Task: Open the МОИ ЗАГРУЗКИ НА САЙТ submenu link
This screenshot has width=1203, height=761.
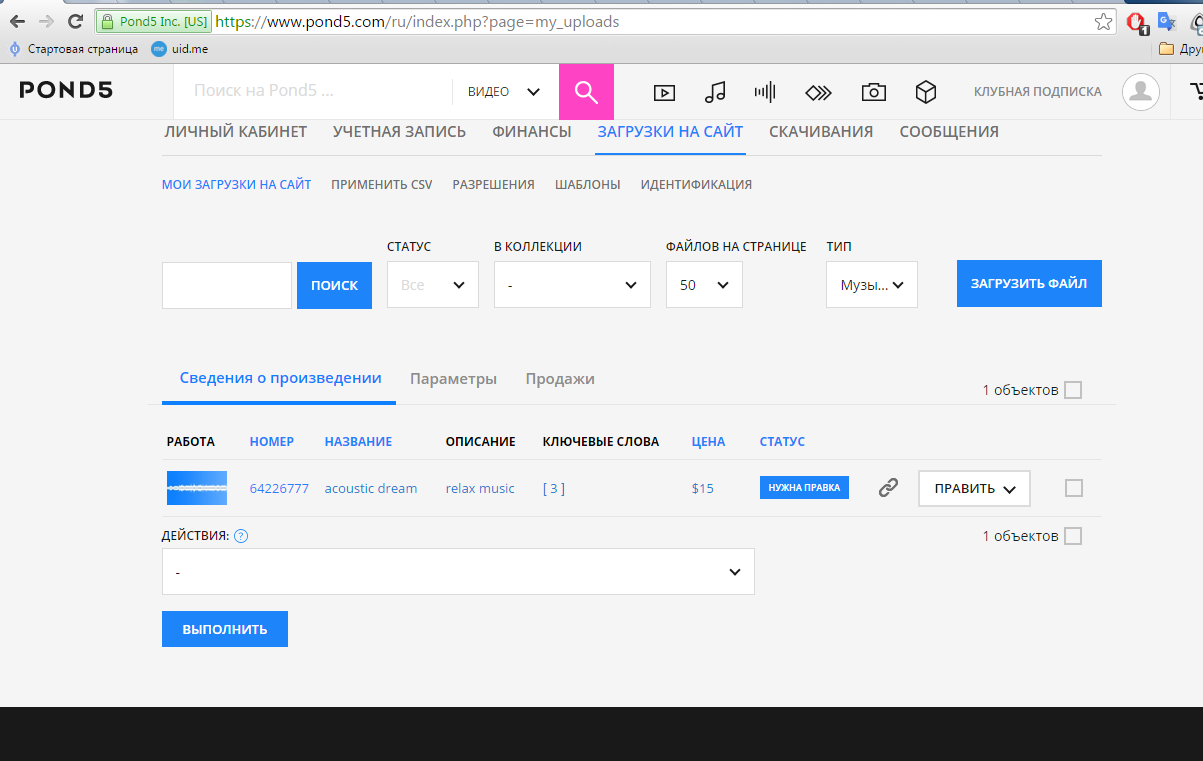Action: 237,185
